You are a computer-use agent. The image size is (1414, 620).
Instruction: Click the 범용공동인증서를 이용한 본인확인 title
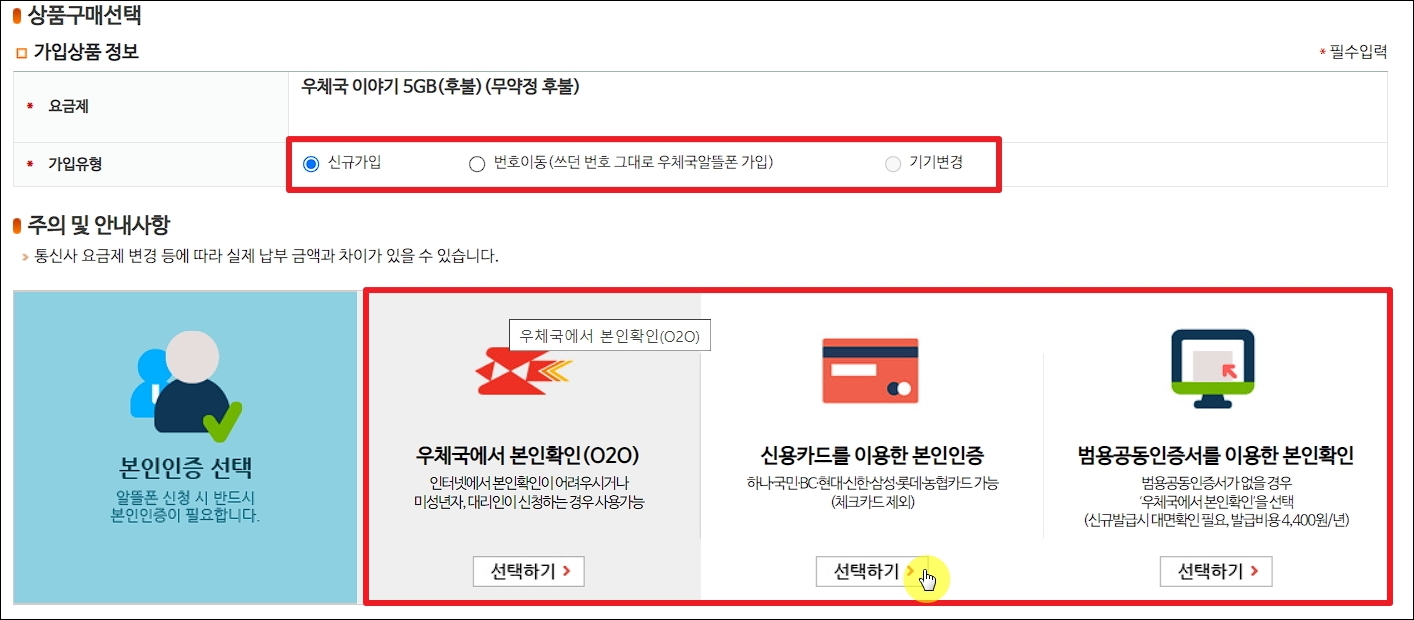[x=1215, y=456]
